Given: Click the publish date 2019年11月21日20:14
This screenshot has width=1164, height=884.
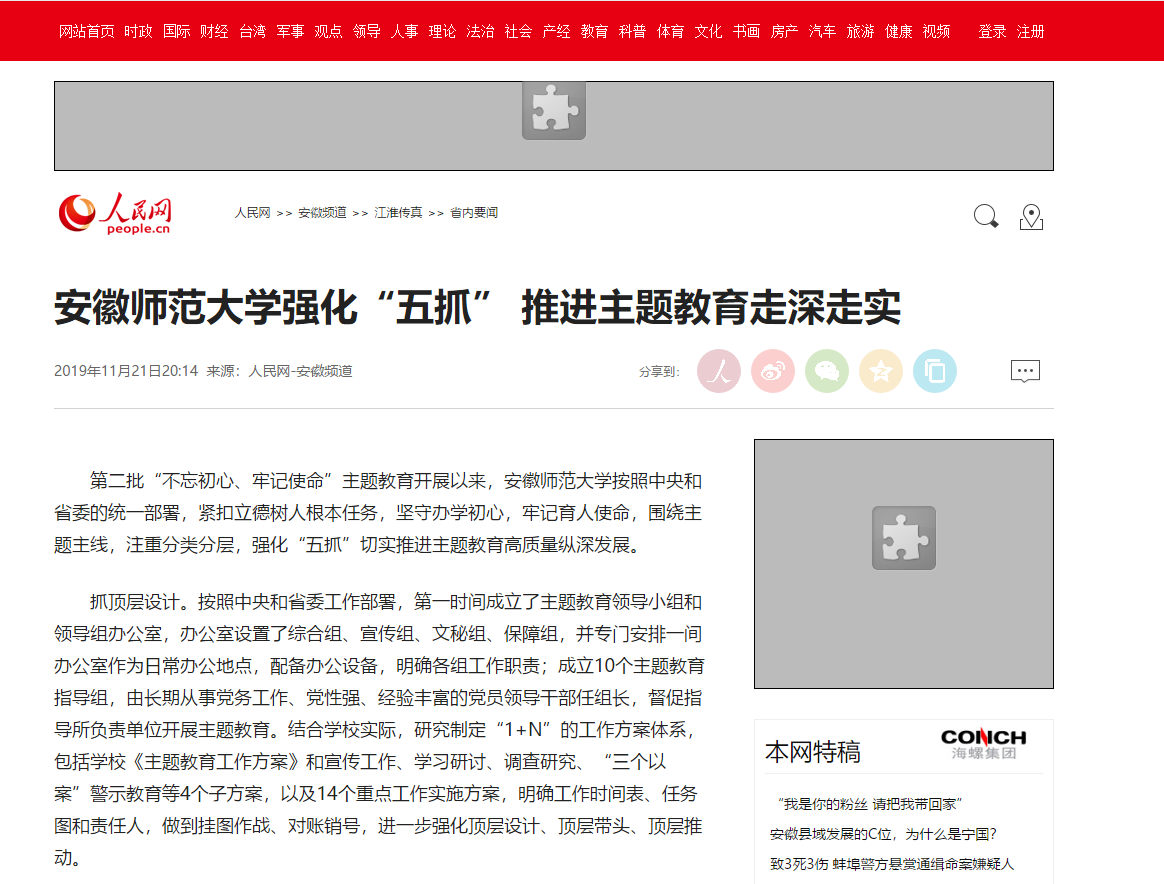Looking at the screenshot, I should [x=126, y=371].
